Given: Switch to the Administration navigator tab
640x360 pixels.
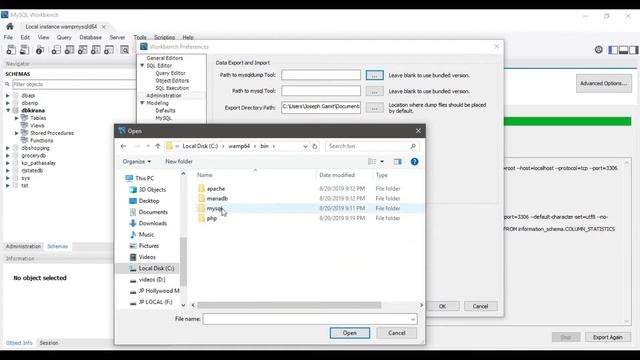Looking at the screenshot, I should point(23,247).
